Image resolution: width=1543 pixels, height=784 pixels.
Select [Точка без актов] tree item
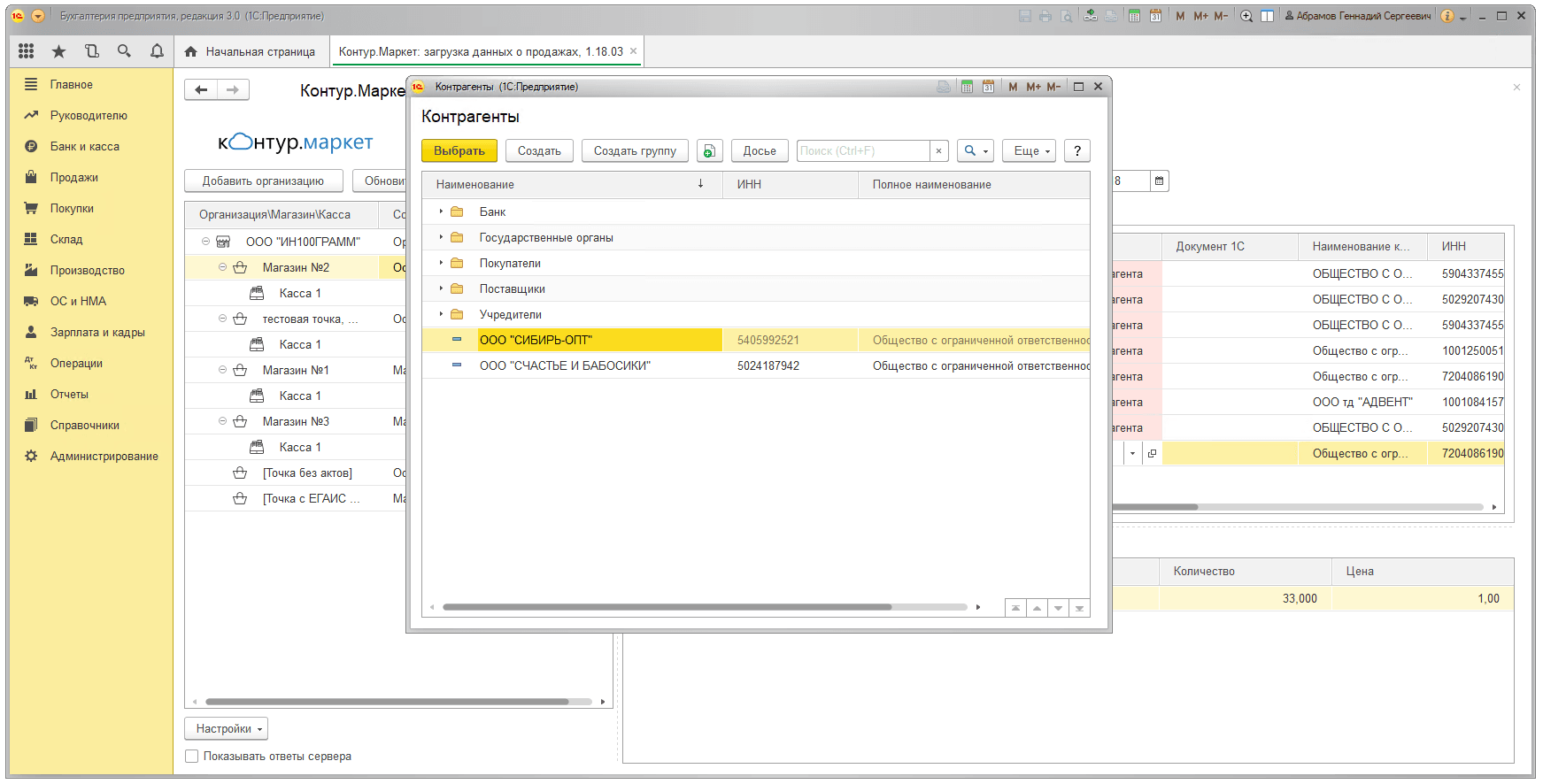tap(307, 473)
